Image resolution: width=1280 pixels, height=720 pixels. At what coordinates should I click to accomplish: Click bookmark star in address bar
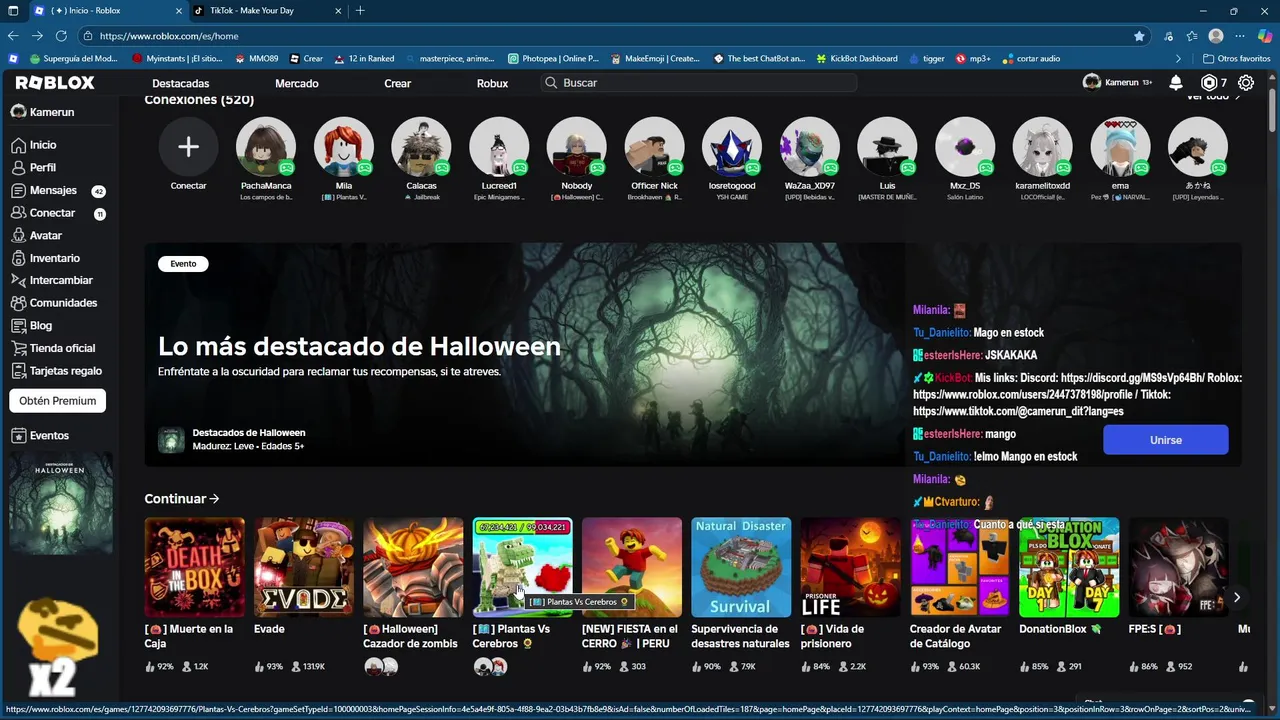pos(1139,36)
